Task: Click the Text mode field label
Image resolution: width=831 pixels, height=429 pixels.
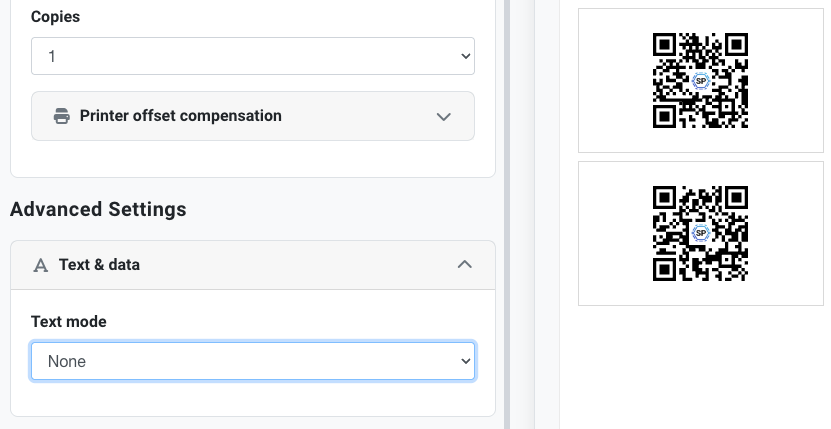Action: tap(69, 321)
